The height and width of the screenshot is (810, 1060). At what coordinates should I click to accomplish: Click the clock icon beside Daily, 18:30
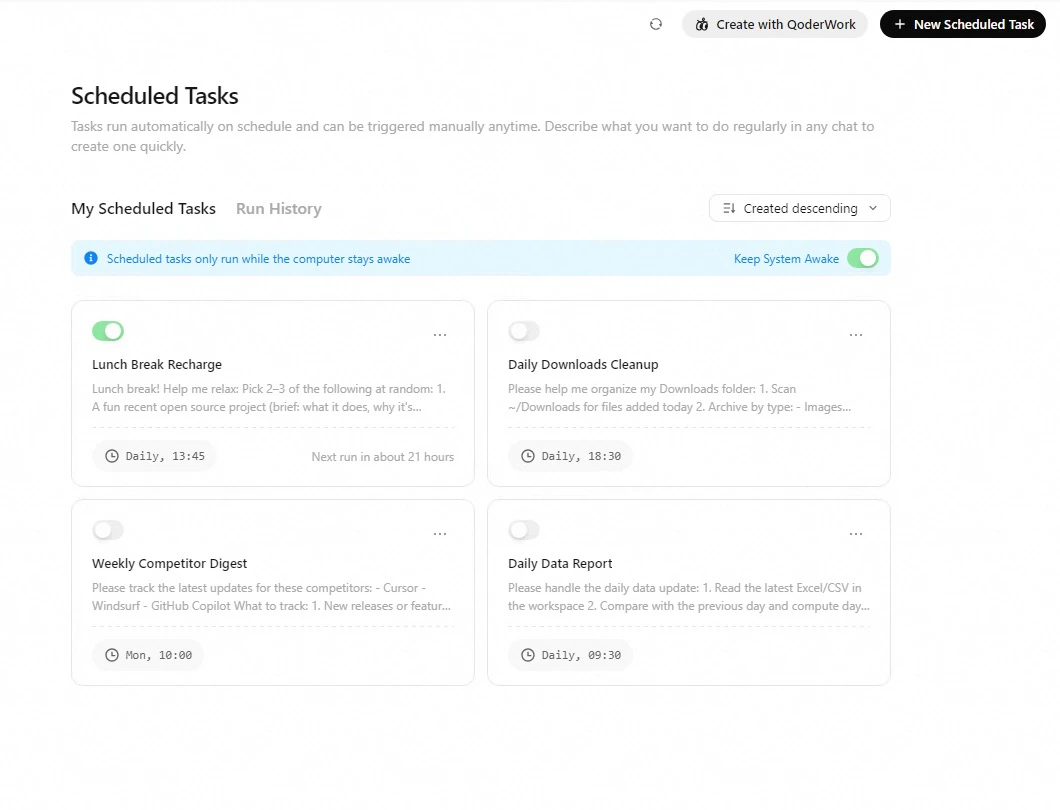click(x=527, y=455)
